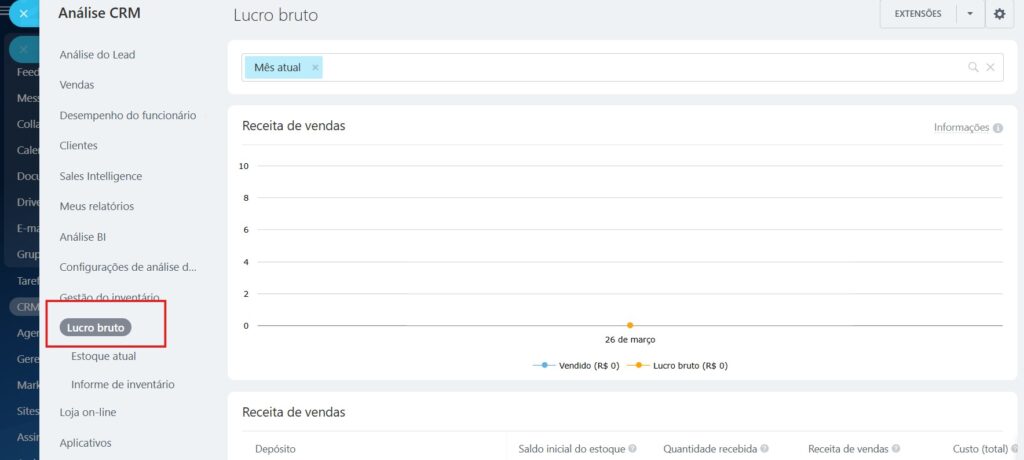
Task: Open Configurações de análise section
Action: (x=128, y=267)
